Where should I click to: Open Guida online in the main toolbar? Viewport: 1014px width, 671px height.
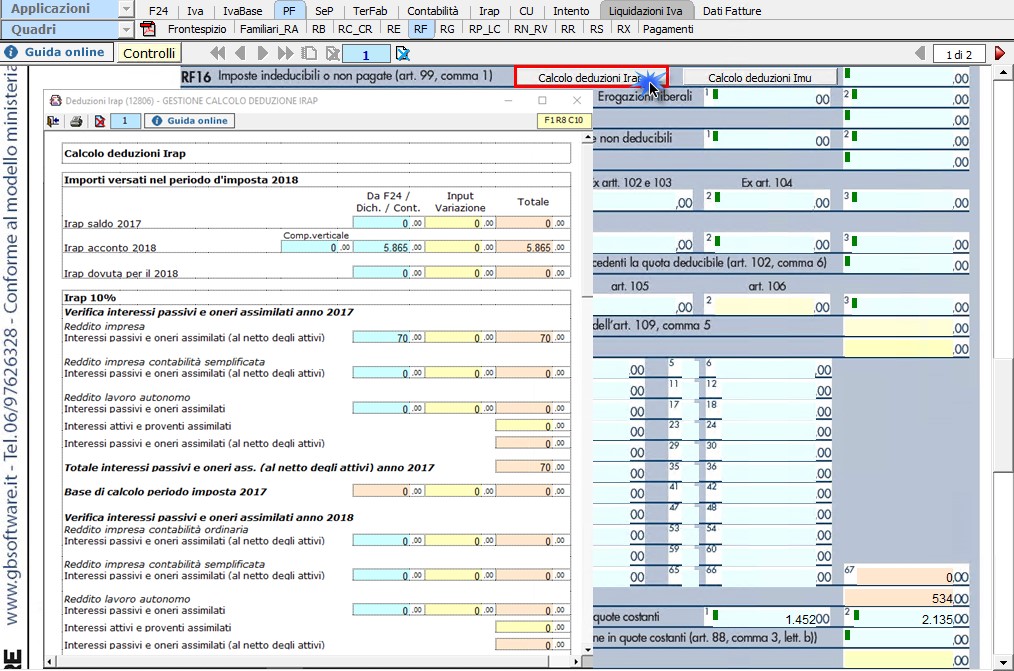pyautogui.click(x=56, y=52)
